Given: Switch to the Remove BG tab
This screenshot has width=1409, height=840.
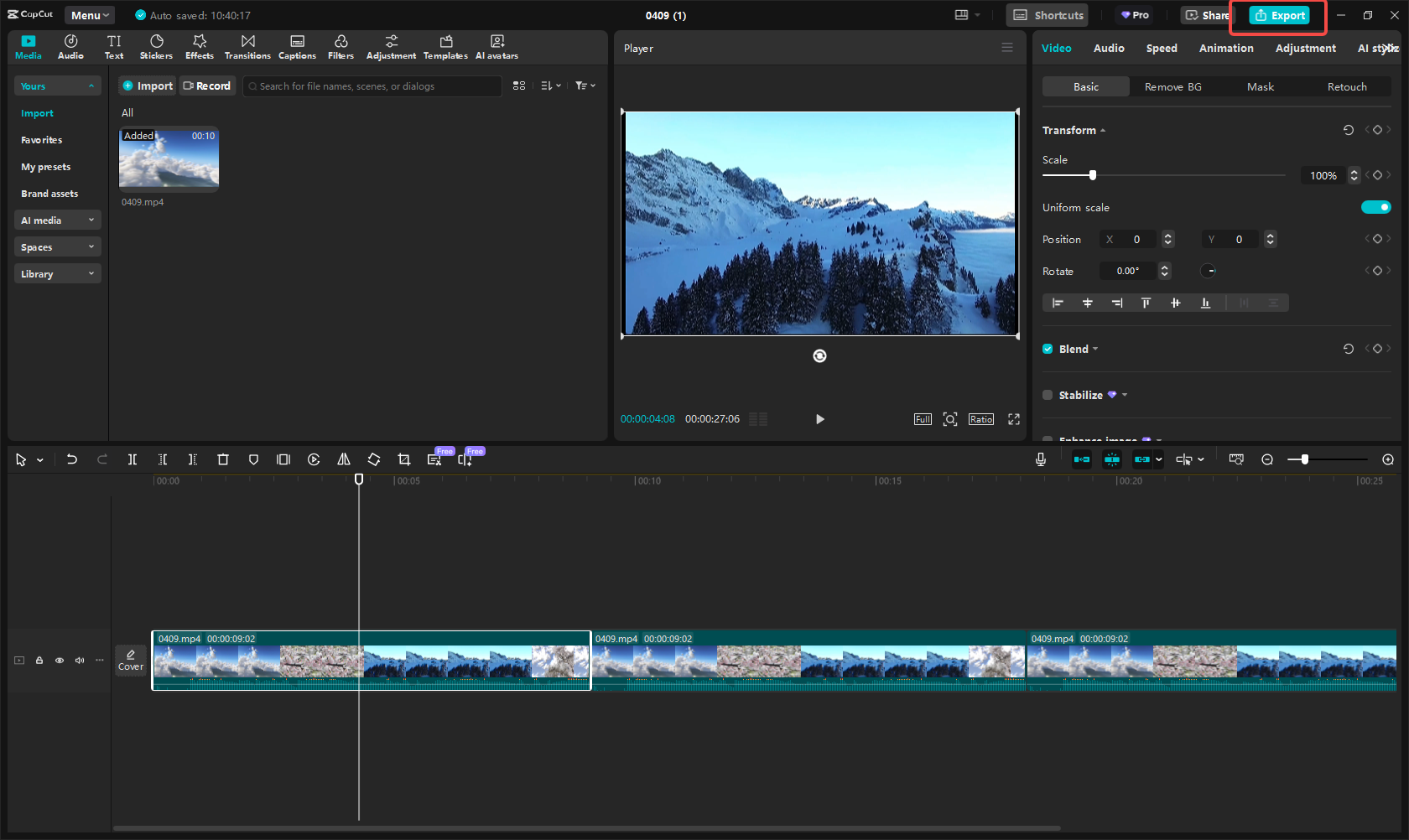Looking at the screenshot, I should click(1172, 87).
